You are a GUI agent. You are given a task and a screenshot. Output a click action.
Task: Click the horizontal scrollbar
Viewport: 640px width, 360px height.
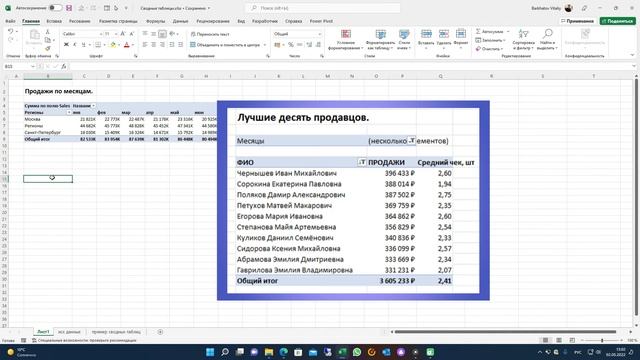(x=505, y=332)
